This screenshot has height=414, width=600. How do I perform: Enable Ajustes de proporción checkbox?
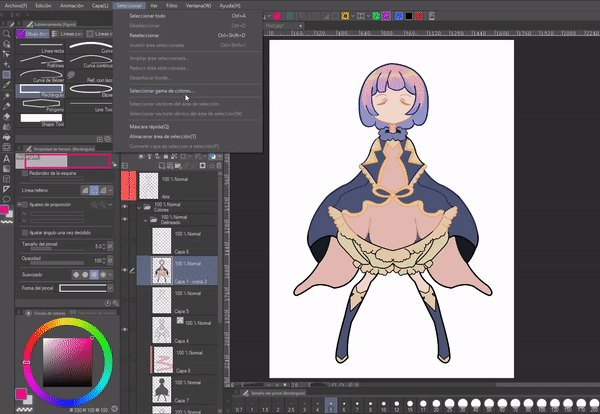pos(25,205)
